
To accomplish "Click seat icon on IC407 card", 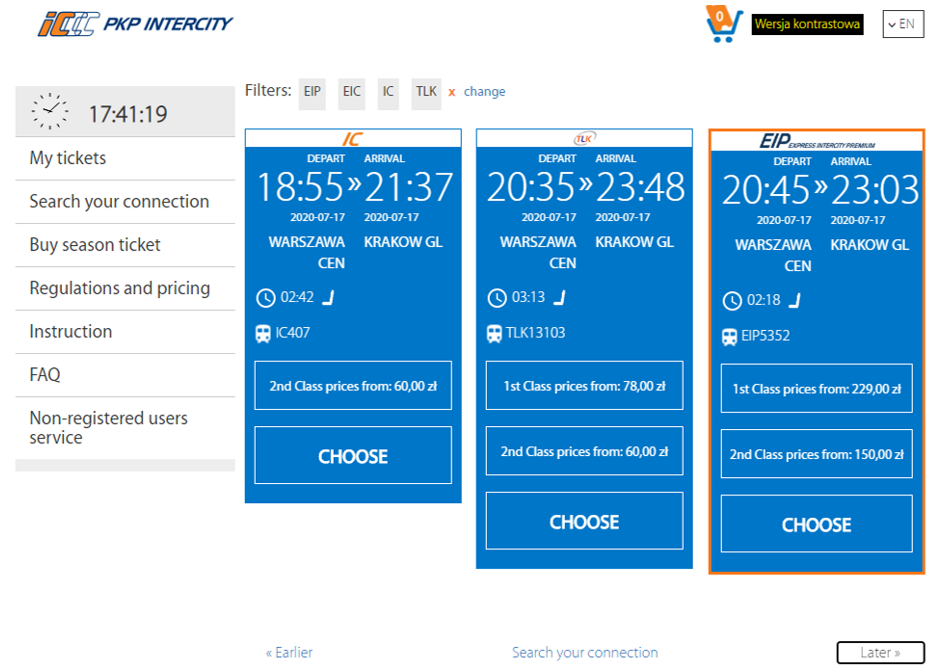I will (329, 297).
